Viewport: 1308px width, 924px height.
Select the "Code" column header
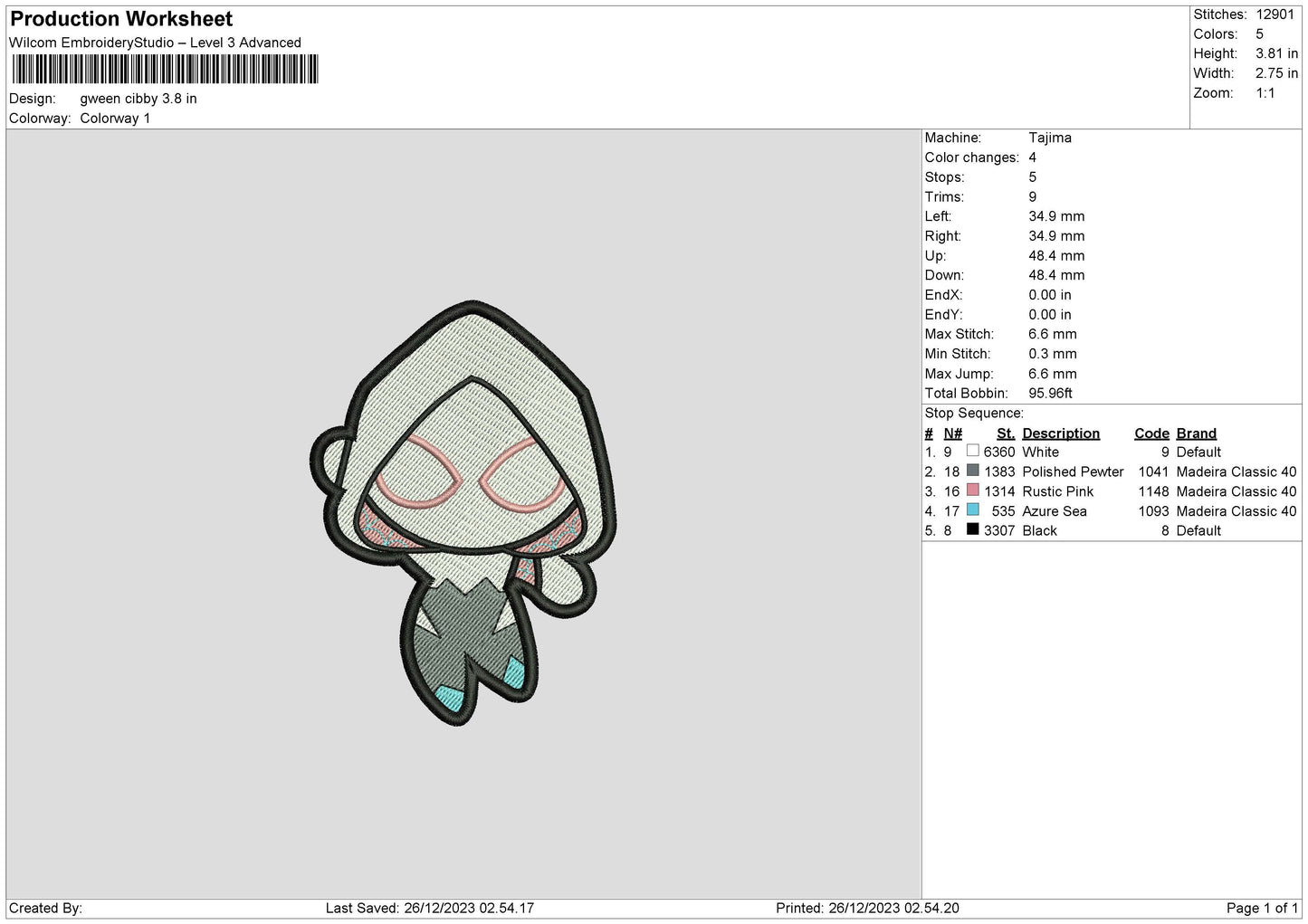pyautogui.click(x=1152, y=433)
